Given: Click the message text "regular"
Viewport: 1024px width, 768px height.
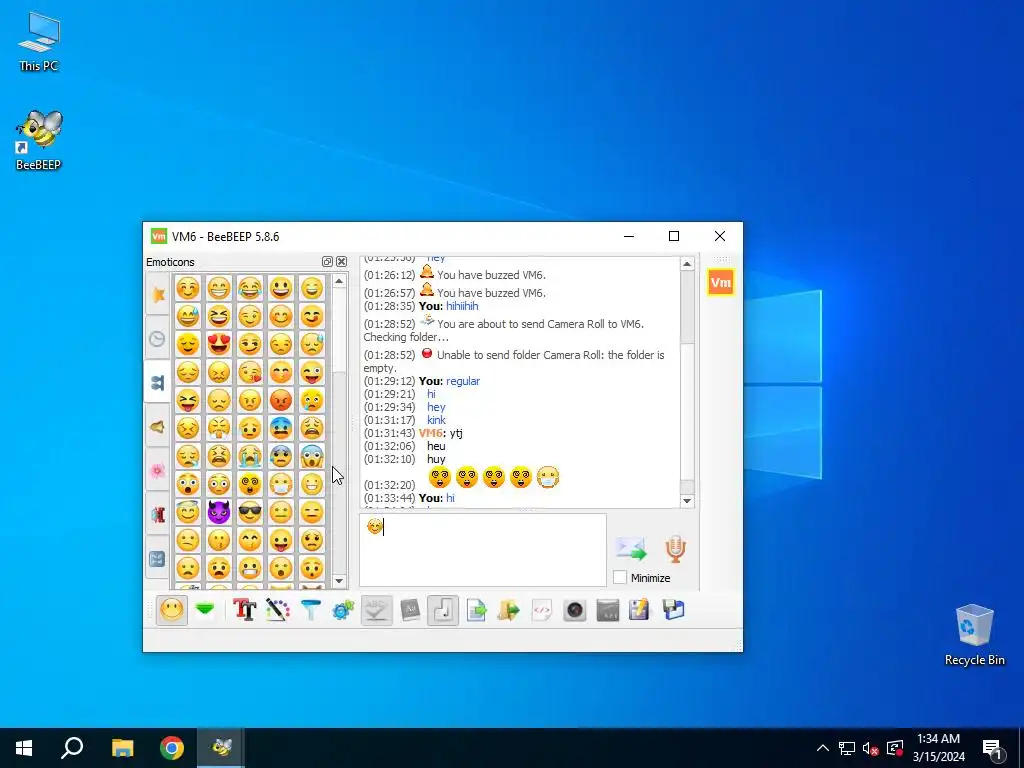Looking at the screenshot, I should [x=463, y=381].
